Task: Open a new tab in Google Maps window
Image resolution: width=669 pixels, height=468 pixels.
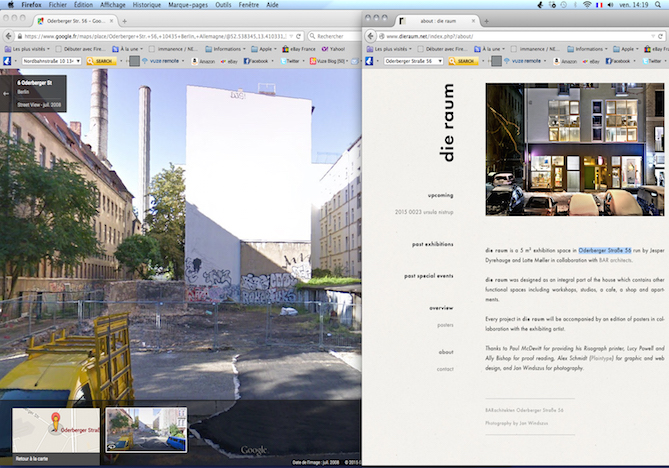Action: coord(125,21)
